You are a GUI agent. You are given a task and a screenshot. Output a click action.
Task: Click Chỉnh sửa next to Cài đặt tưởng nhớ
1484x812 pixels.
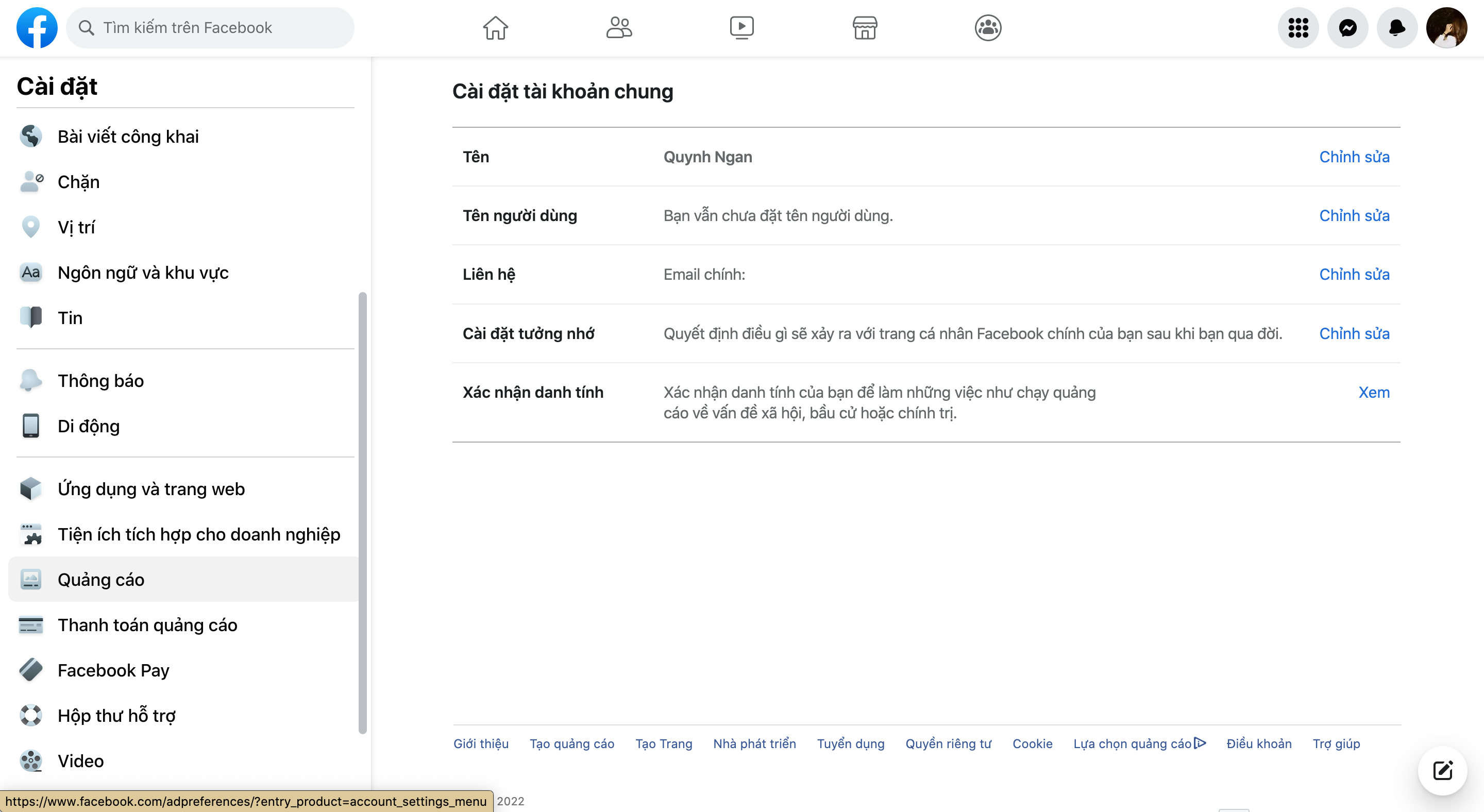point(1354,333)
